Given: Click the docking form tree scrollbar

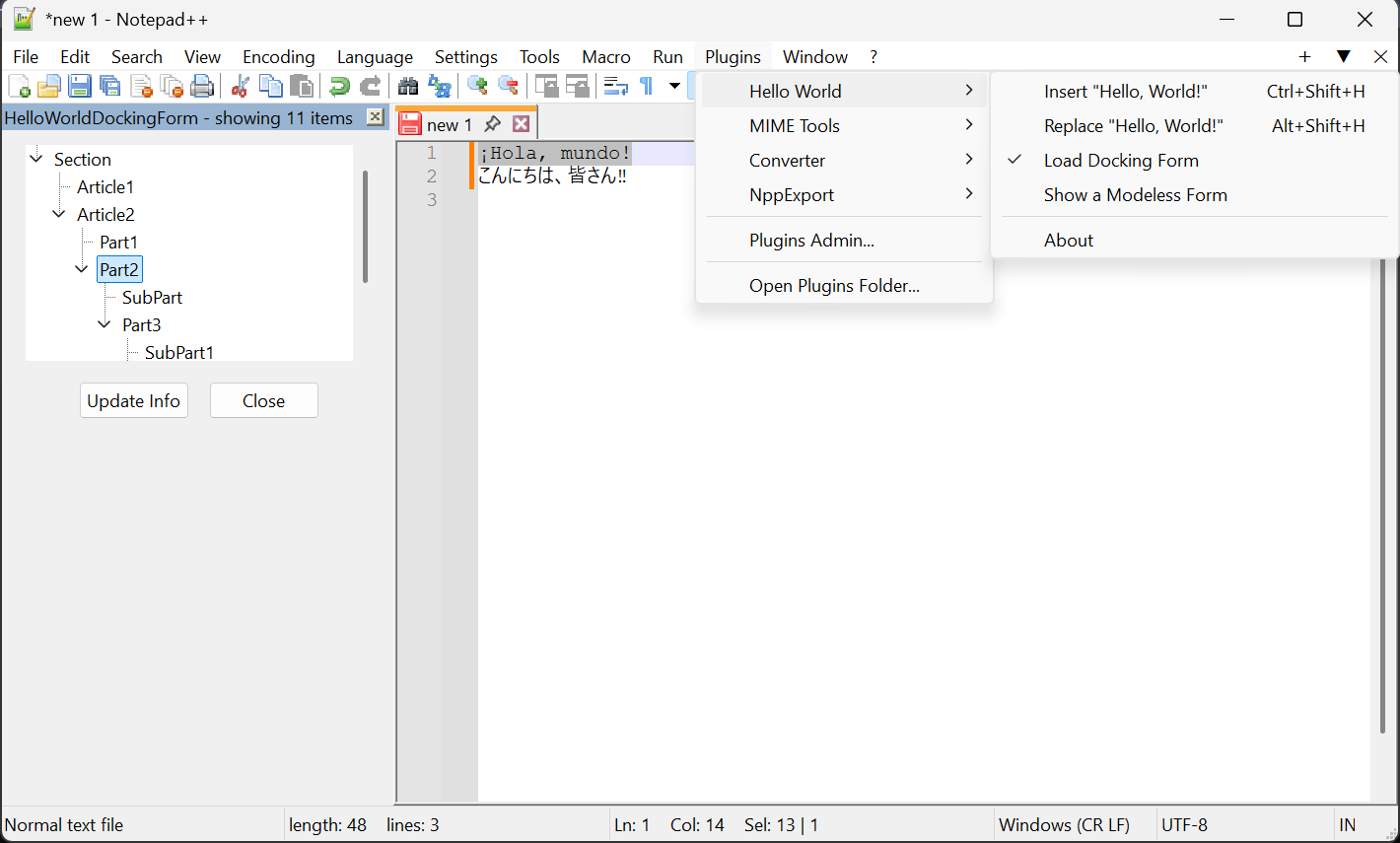Looking at the screenshot, I should 365,227.
